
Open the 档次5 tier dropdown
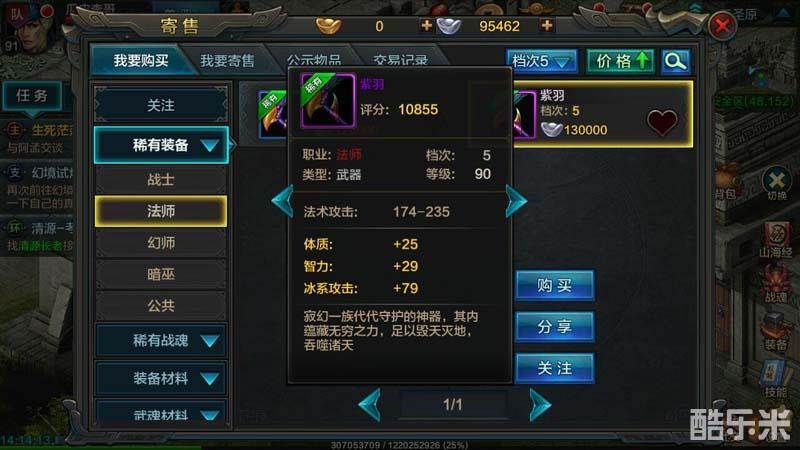[541, 62]
